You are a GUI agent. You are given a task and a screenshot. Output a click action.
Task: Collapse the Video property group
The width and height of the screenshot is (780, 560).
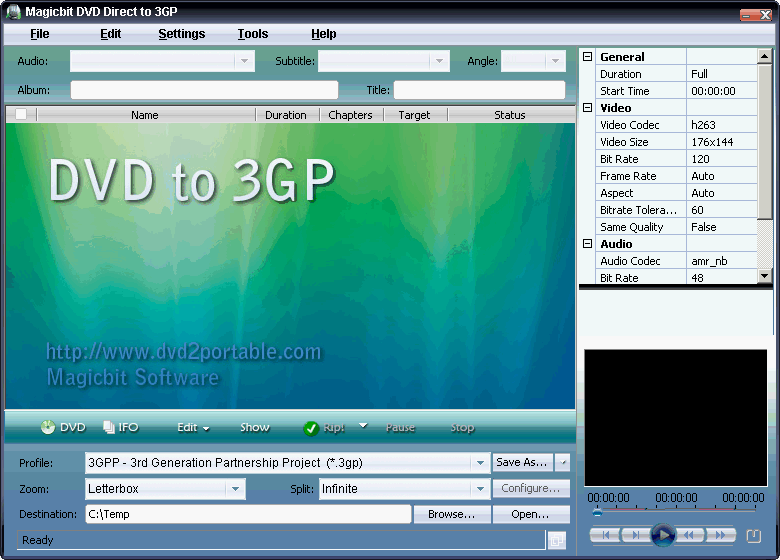tap(587, 107)
